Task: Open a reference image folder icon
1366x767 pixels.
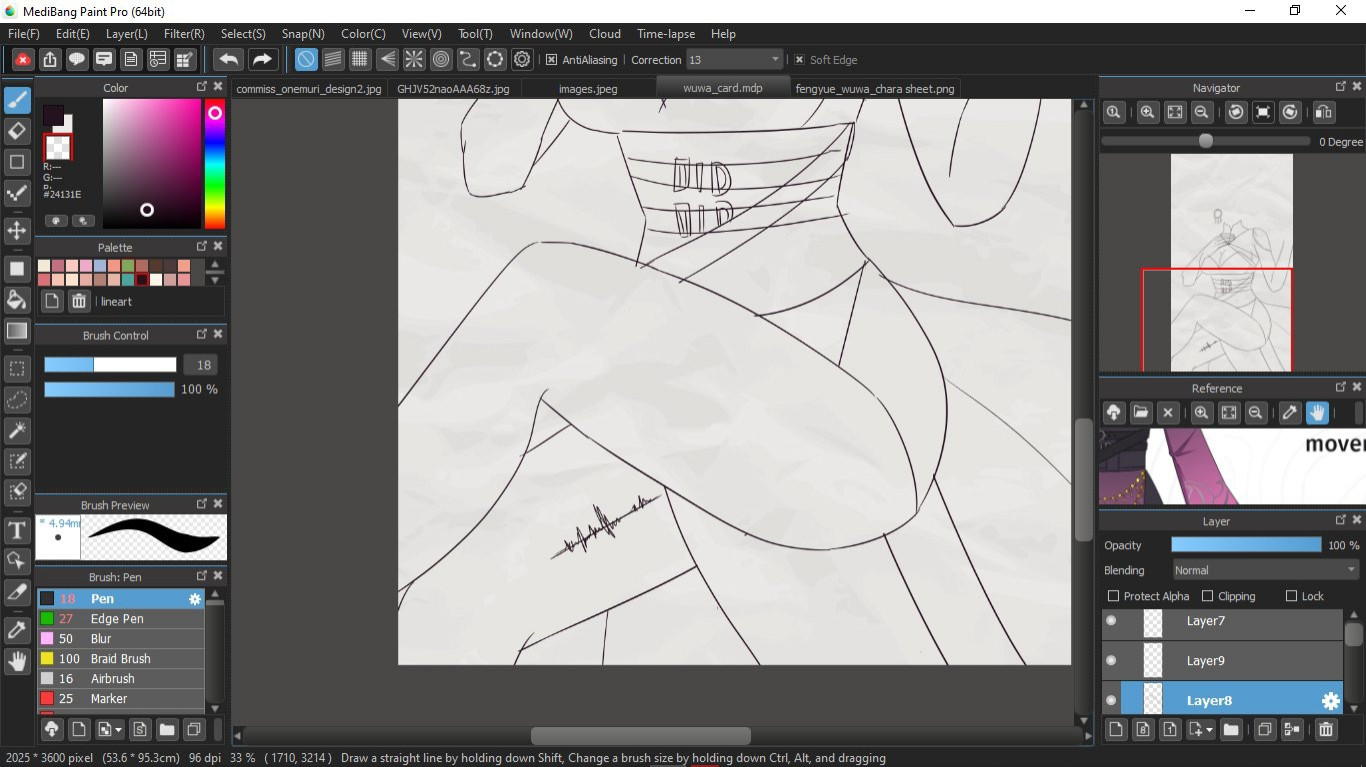Action: (1140, 413)
